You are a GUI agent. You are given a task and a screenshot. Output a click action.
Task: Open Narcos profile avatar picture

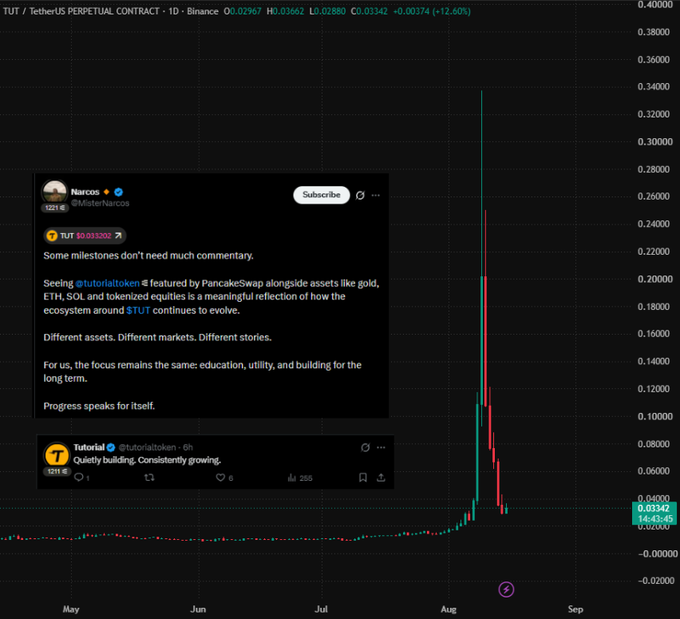(55, 192)
